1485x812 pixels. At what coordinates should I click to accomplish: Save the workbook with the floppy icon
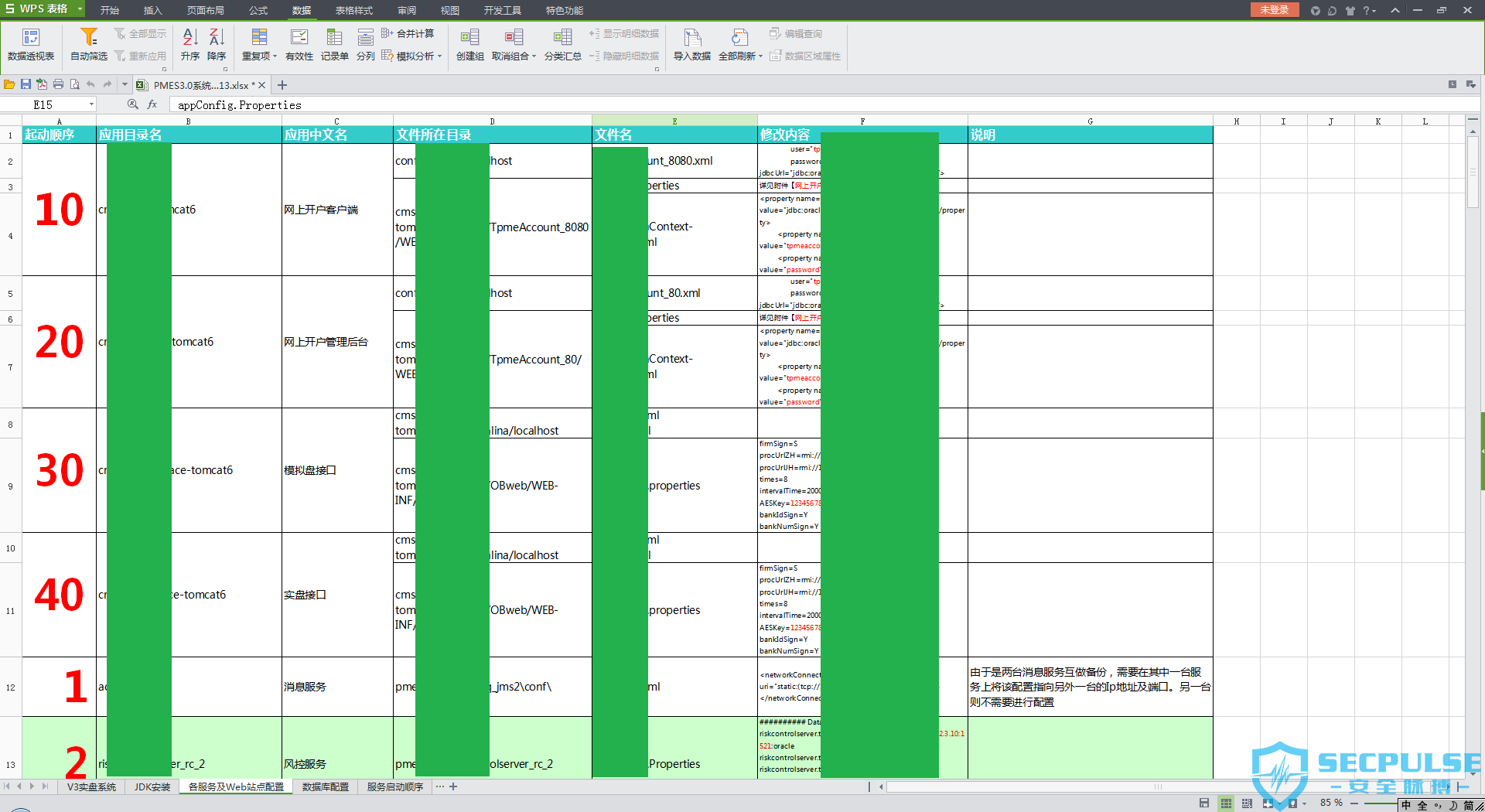[x=26, y=84]
